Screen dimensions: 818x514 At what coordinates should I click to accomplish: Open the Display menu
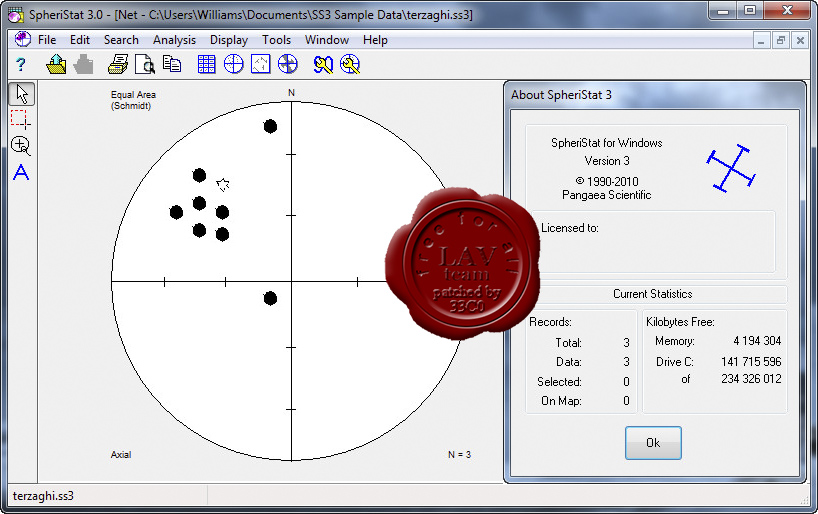(228, 40)
